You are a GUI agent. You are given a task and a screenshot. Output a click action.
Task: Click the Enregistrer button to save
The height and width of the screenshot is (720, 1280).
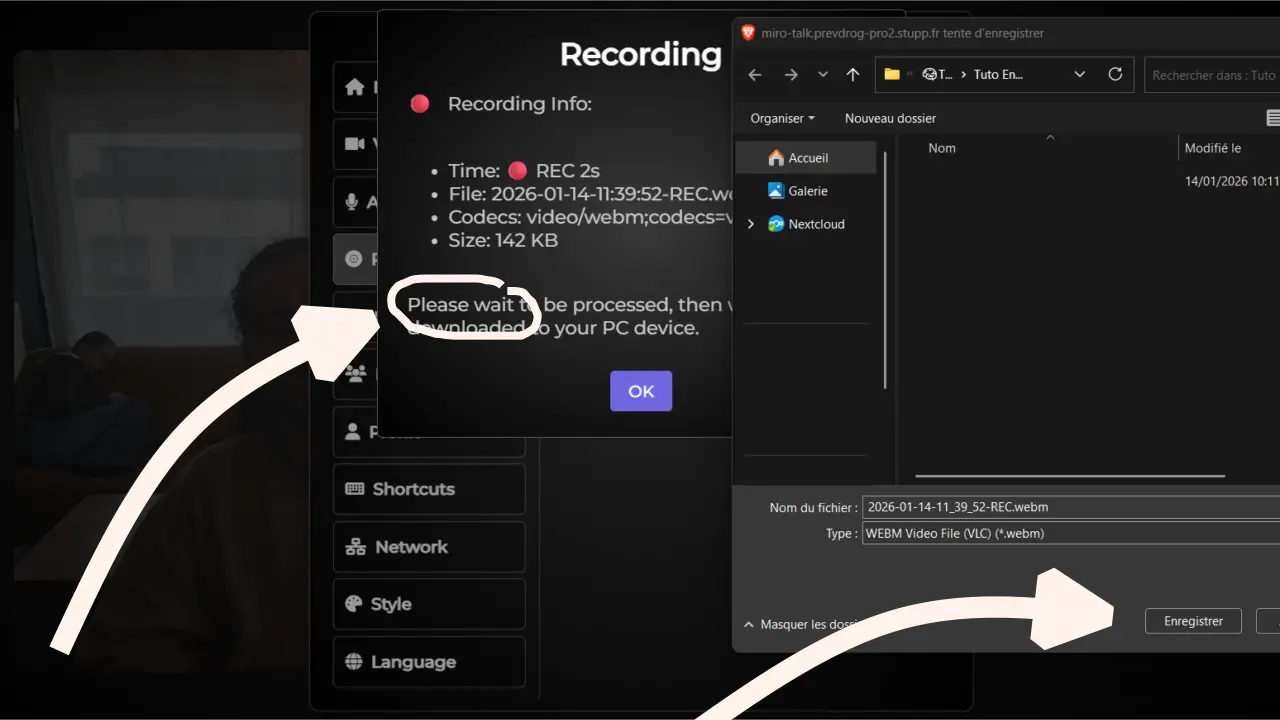[1193, 621]
